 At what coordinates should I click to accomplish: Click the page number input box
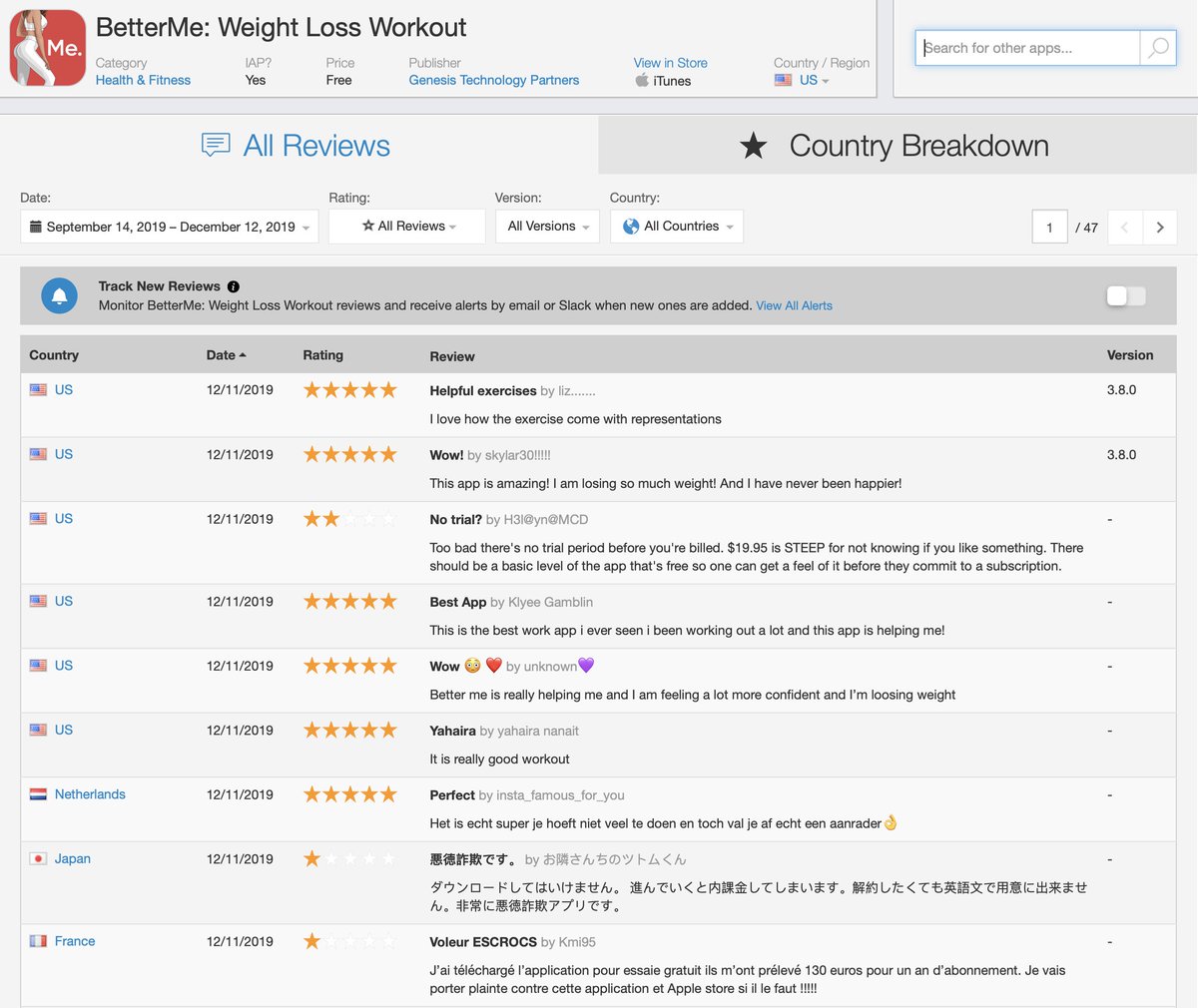pyautogui.click(x=1049, y=228)
